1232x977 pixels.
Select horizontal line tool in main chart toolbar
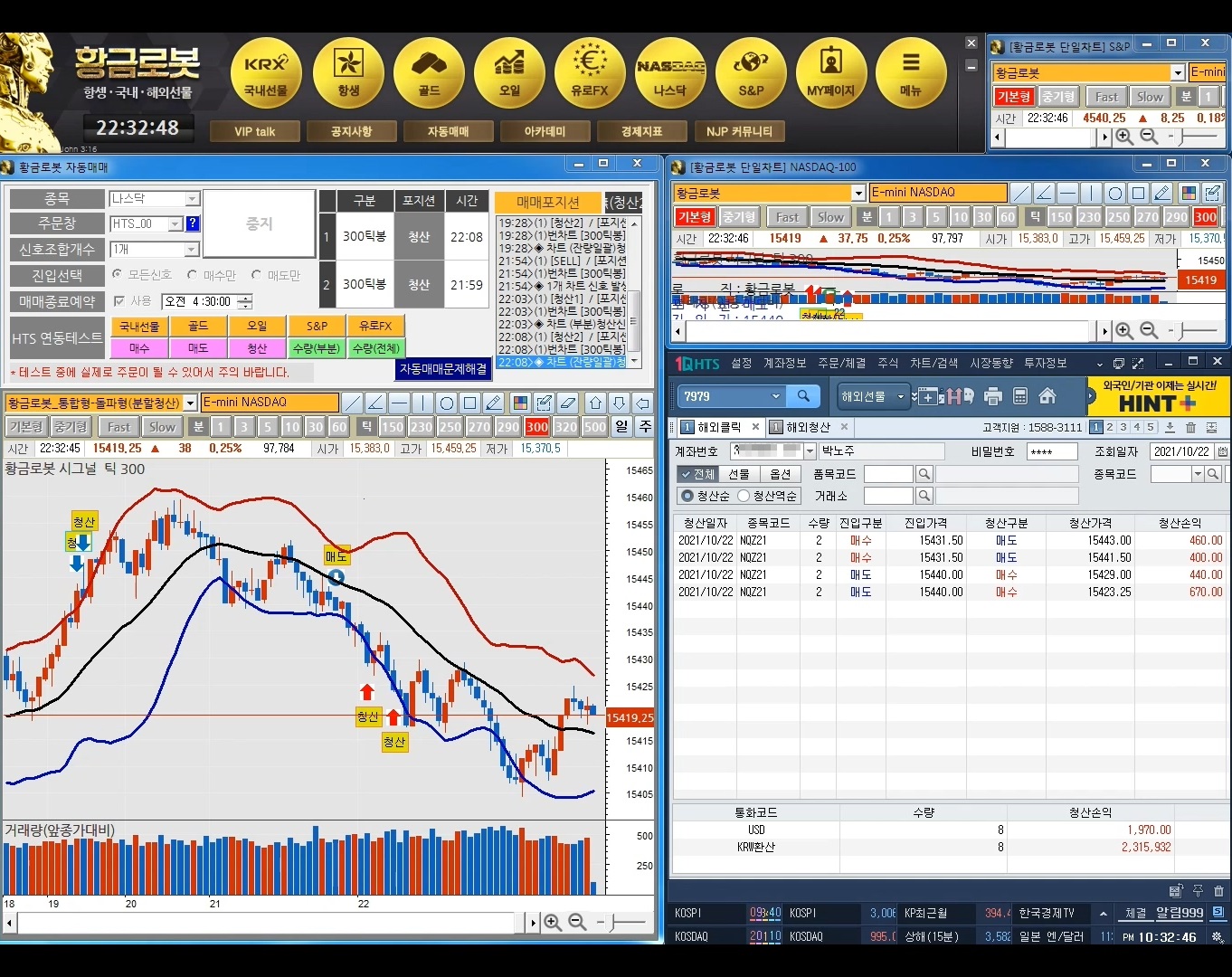coord(399,403)
